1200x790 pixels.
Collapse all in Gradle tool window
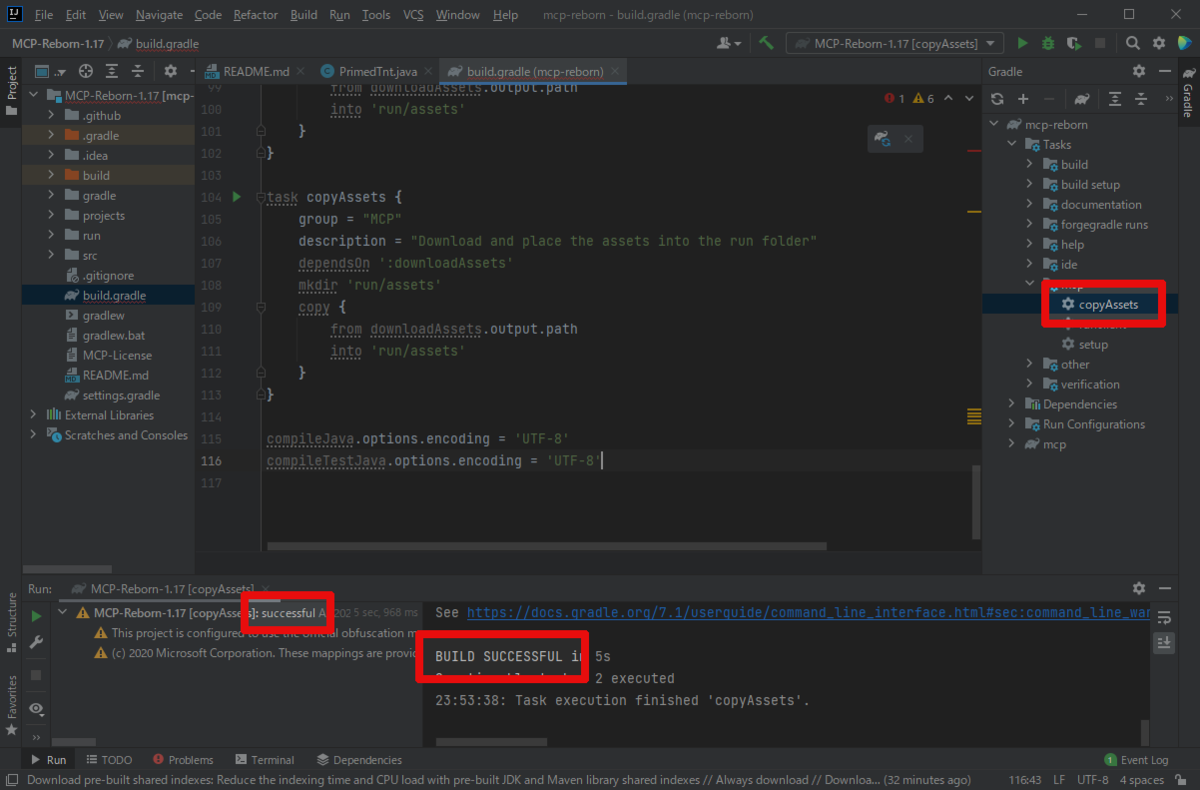coord(1141,98)
